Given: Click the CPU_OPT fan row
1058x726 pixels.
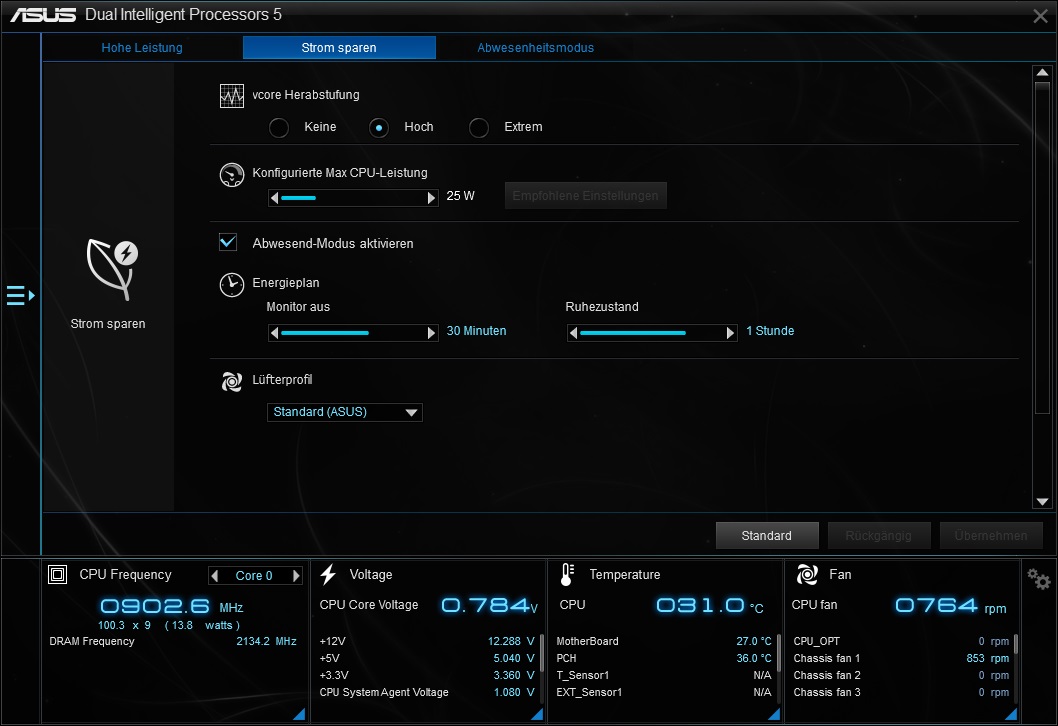Looking at the screenshot, I should click(901, 642).
